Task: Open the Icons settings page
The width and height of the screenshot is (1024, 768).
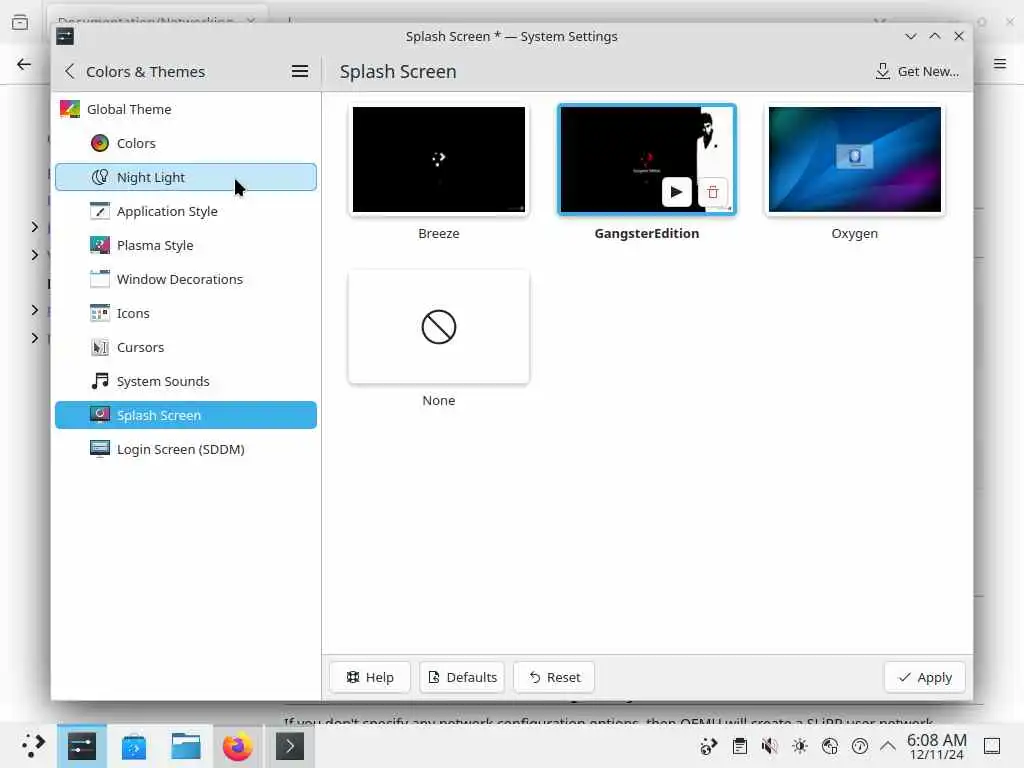Action: (x=185, y=313)
